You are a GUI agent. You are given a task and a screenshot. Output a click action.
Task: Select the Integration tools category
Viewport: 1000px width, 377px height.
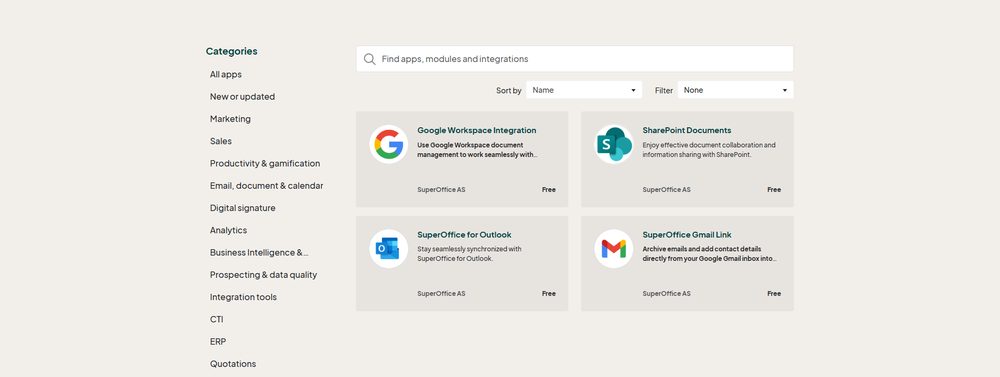[x=243, y=297]
